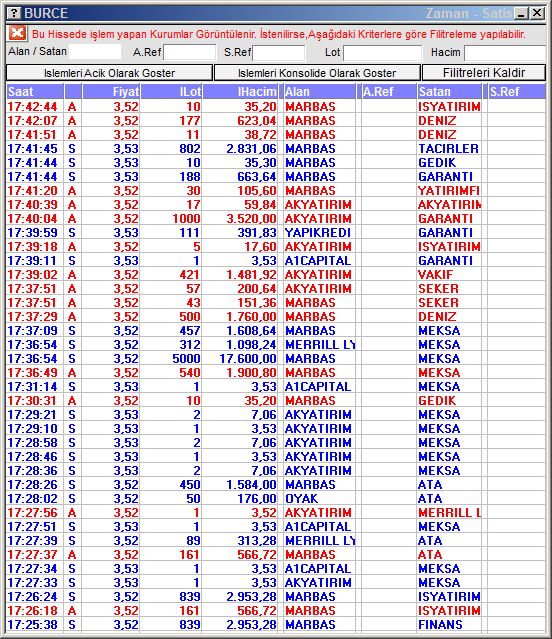The height and width of the screenshot is (639, 552).
Task: Click the ILot column header
Action: point(171,92)
